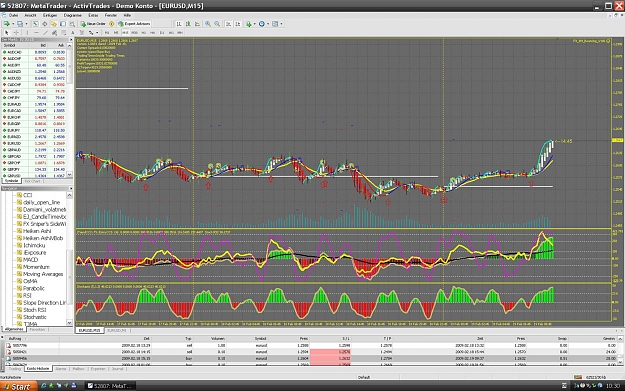Viewport: 625px width, 391px height.
Task: Close the Navigator panel
Action: pos(71,189)
